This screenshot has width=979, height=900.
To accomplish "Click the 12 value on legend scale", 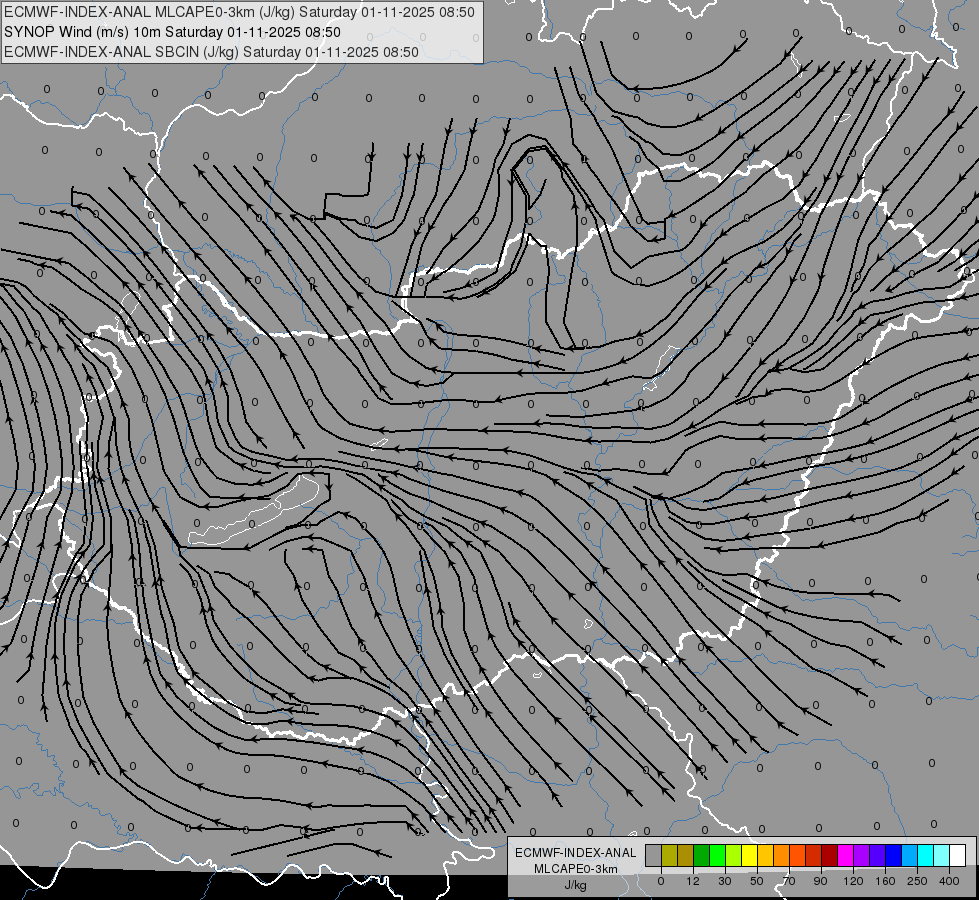I will click(693, 881).
